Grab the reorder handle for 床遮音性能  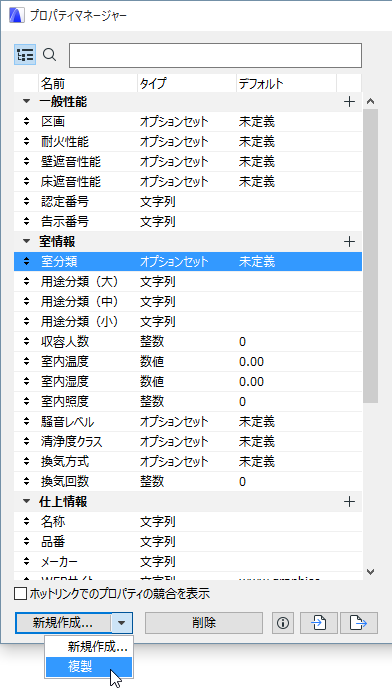coord(26,182)
